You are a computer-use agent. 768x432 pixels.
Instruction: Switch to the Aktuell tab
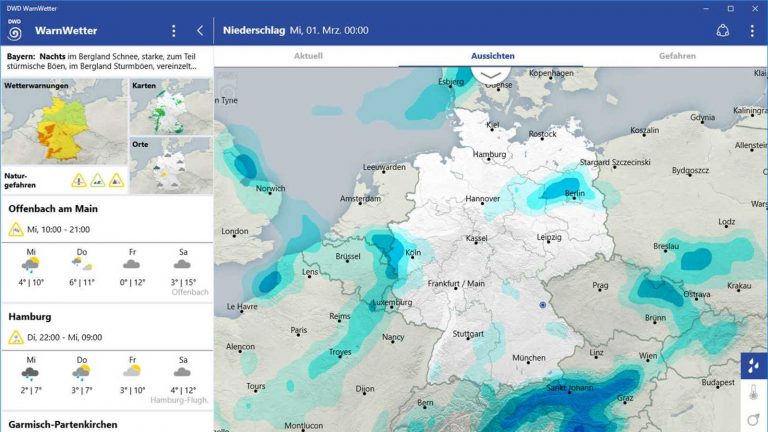click(x=308, y=56)
